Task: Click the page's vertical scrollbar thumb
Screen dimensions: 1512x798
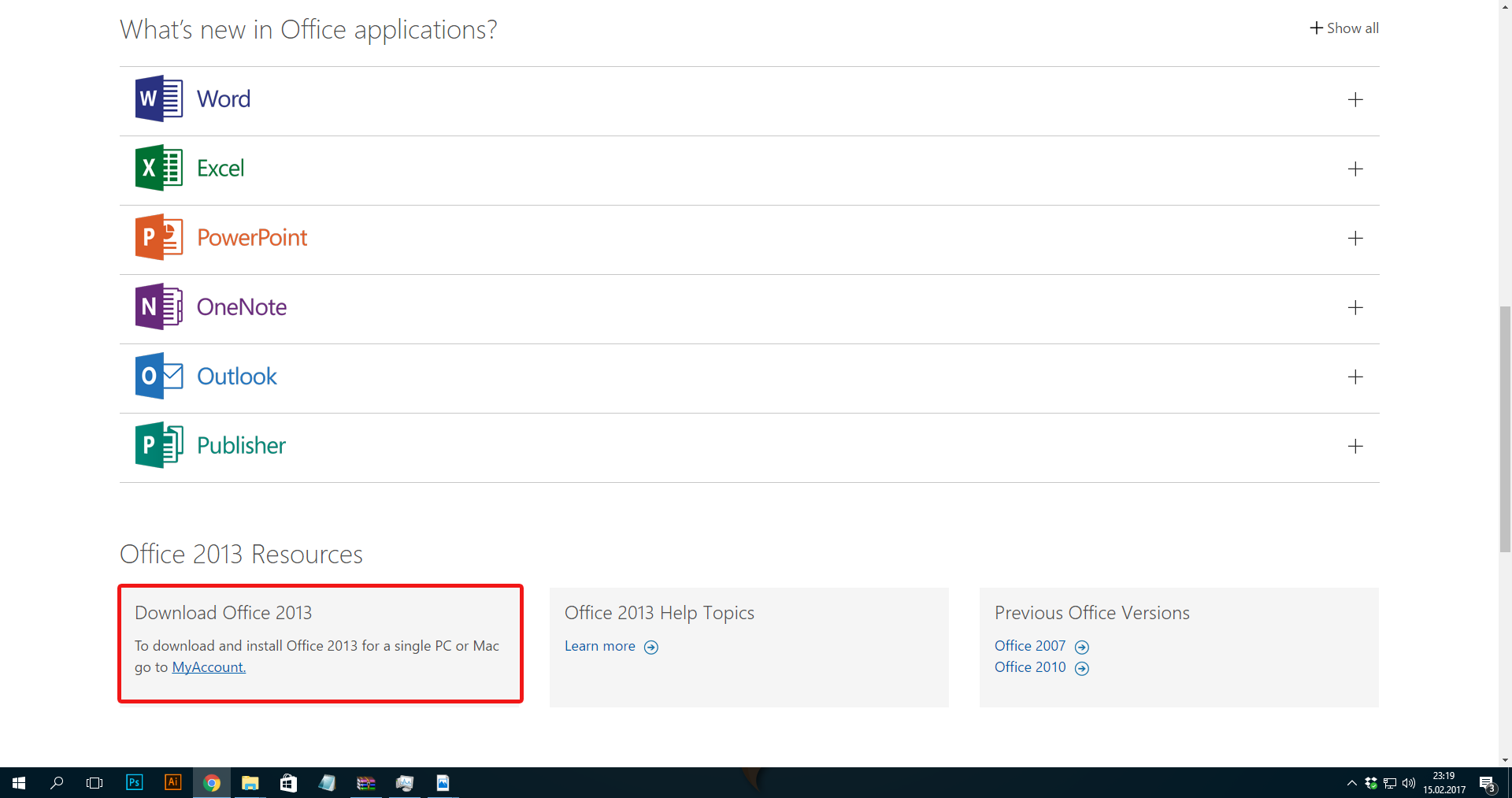Action: [x=1505, y=429]
